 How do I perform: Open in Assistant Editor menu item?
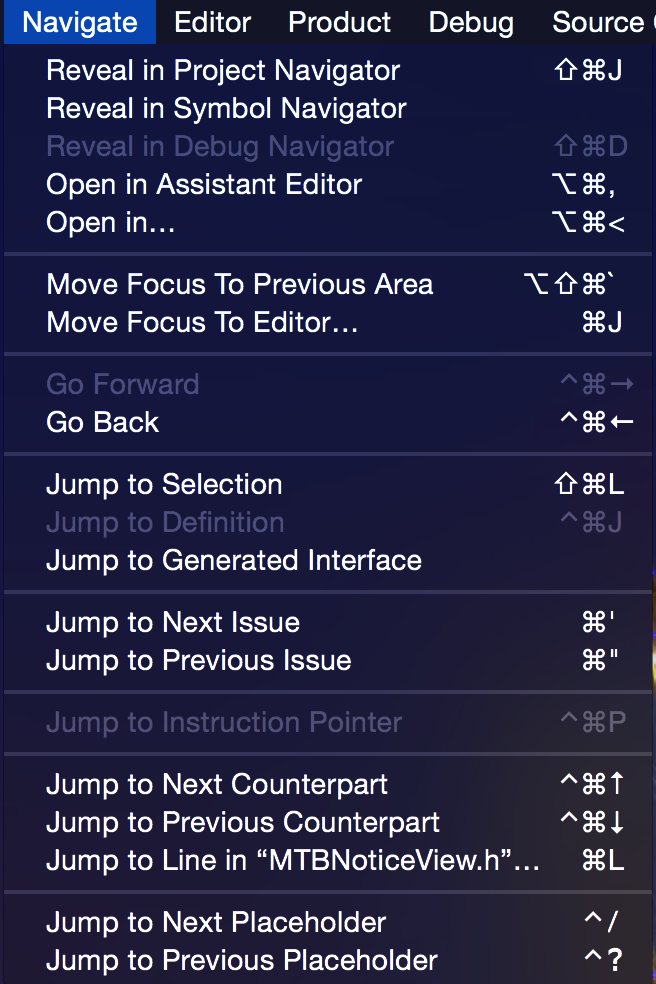click(204, 185)
